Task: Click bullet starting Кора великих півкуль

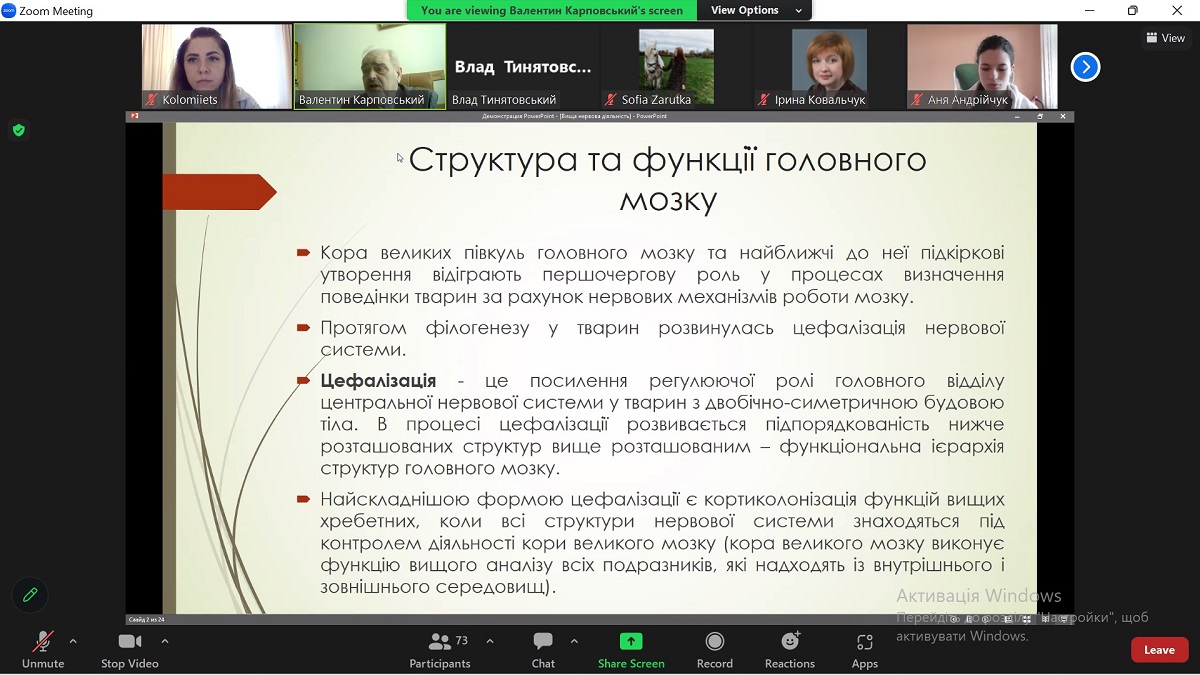Action: tap(662, 275)
